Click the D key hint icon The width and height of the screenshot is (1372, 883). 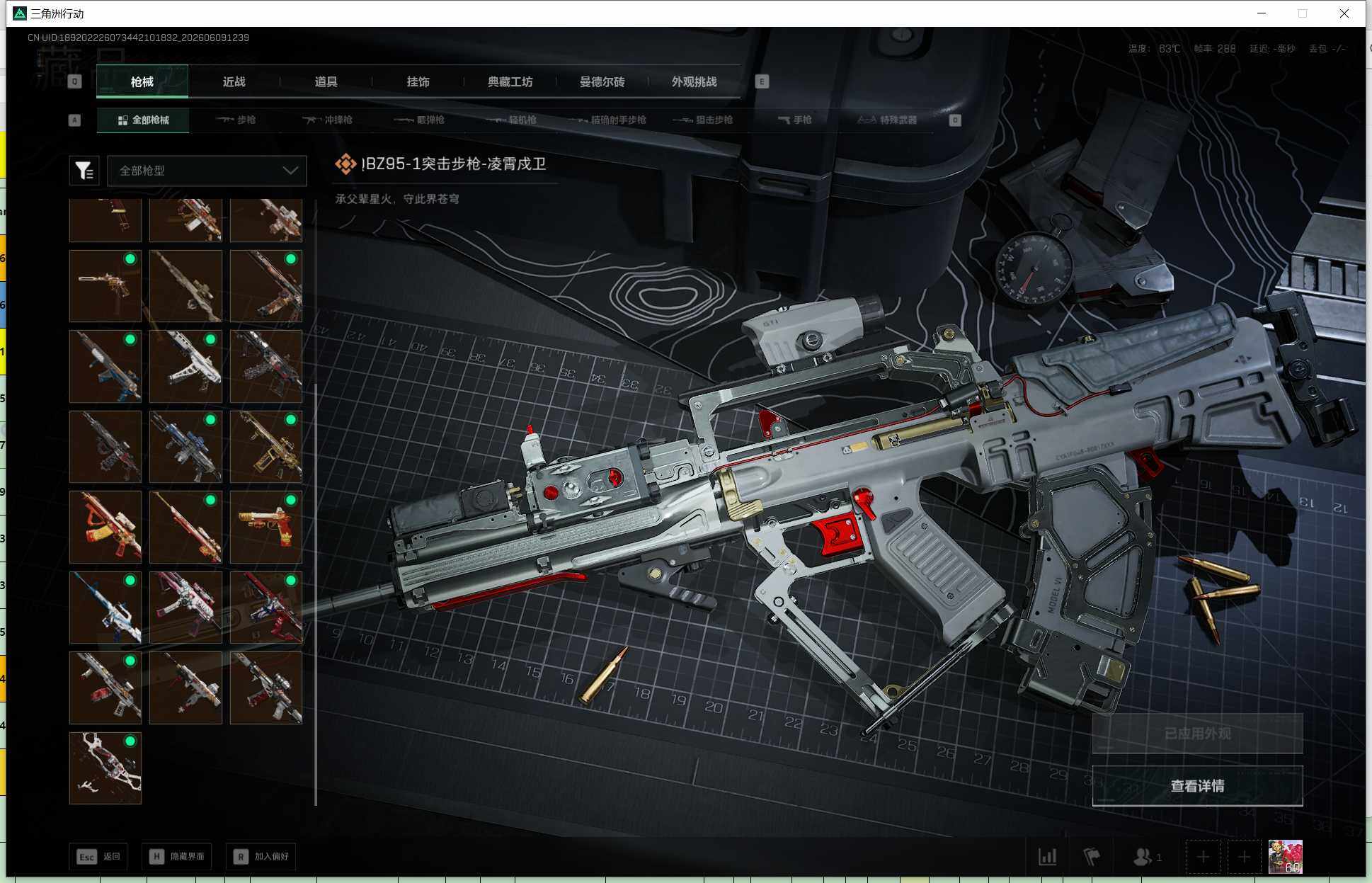click(x=955, y=120)
